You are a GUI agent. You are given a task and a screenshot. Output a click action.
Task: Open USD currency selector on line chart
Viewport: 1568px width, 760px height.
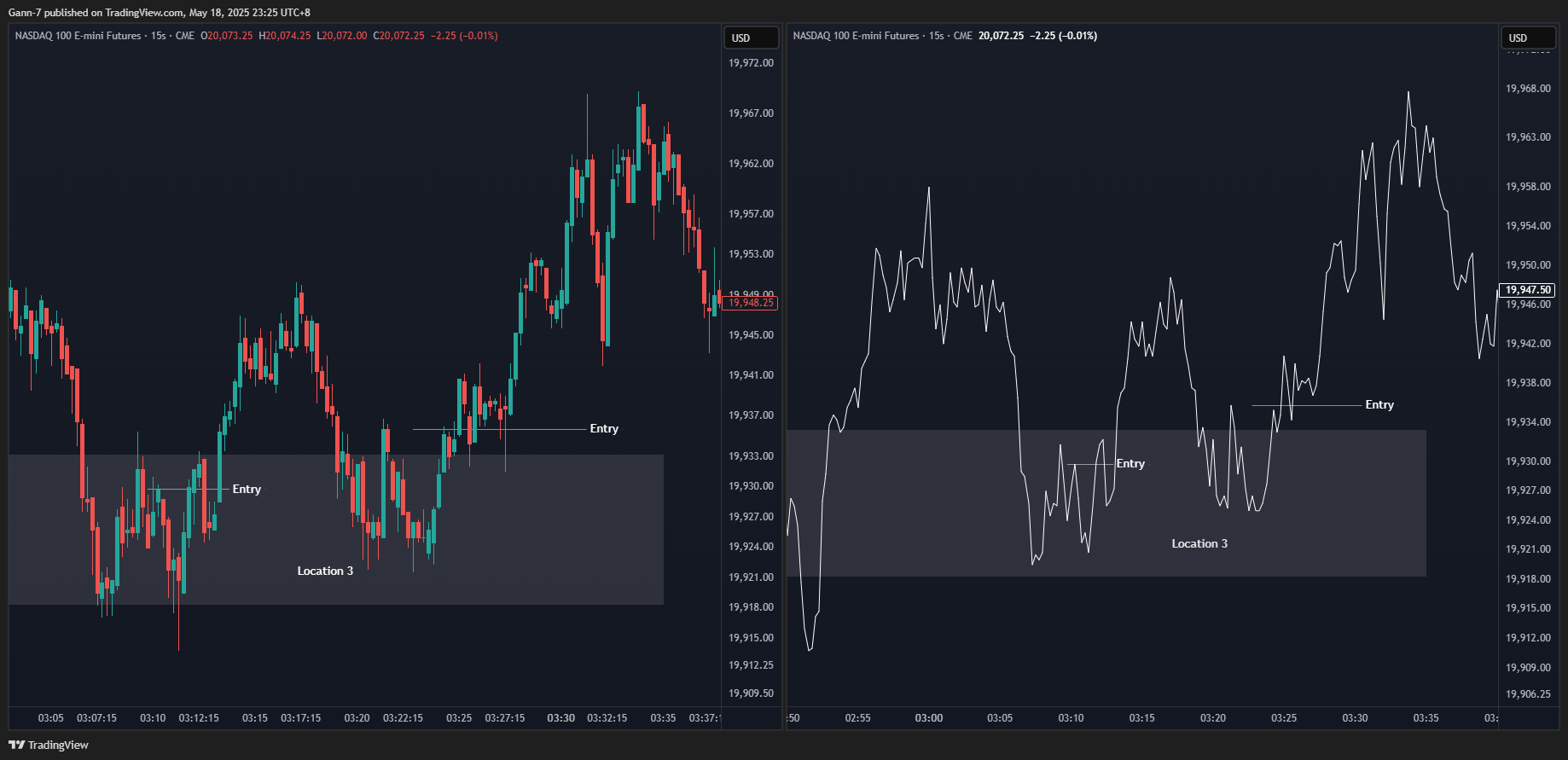[x=1529, y=38]
